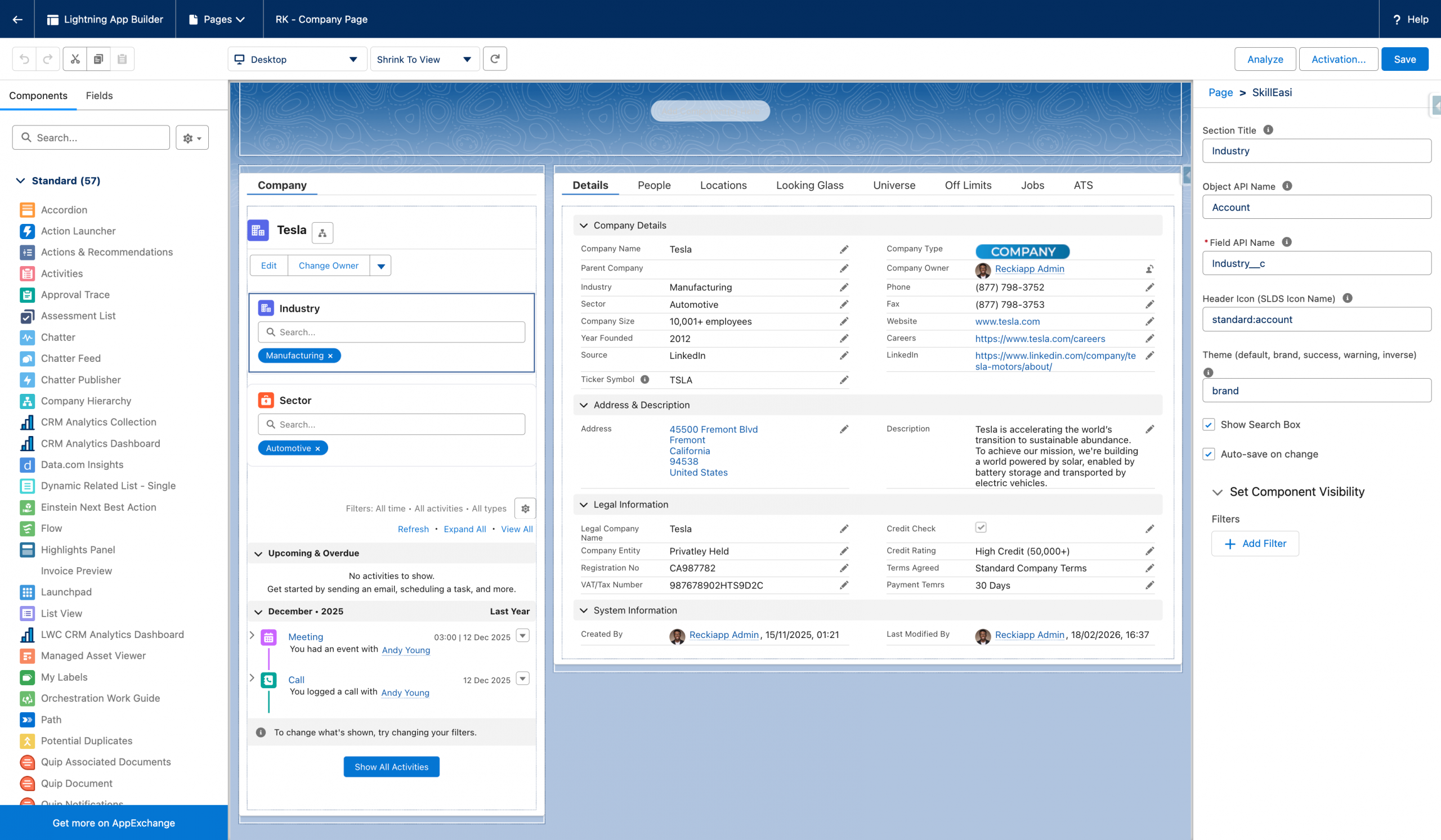The width and height of the screenshot is (1441, 840).
Task: Click the Save button
Action: 1404,59
